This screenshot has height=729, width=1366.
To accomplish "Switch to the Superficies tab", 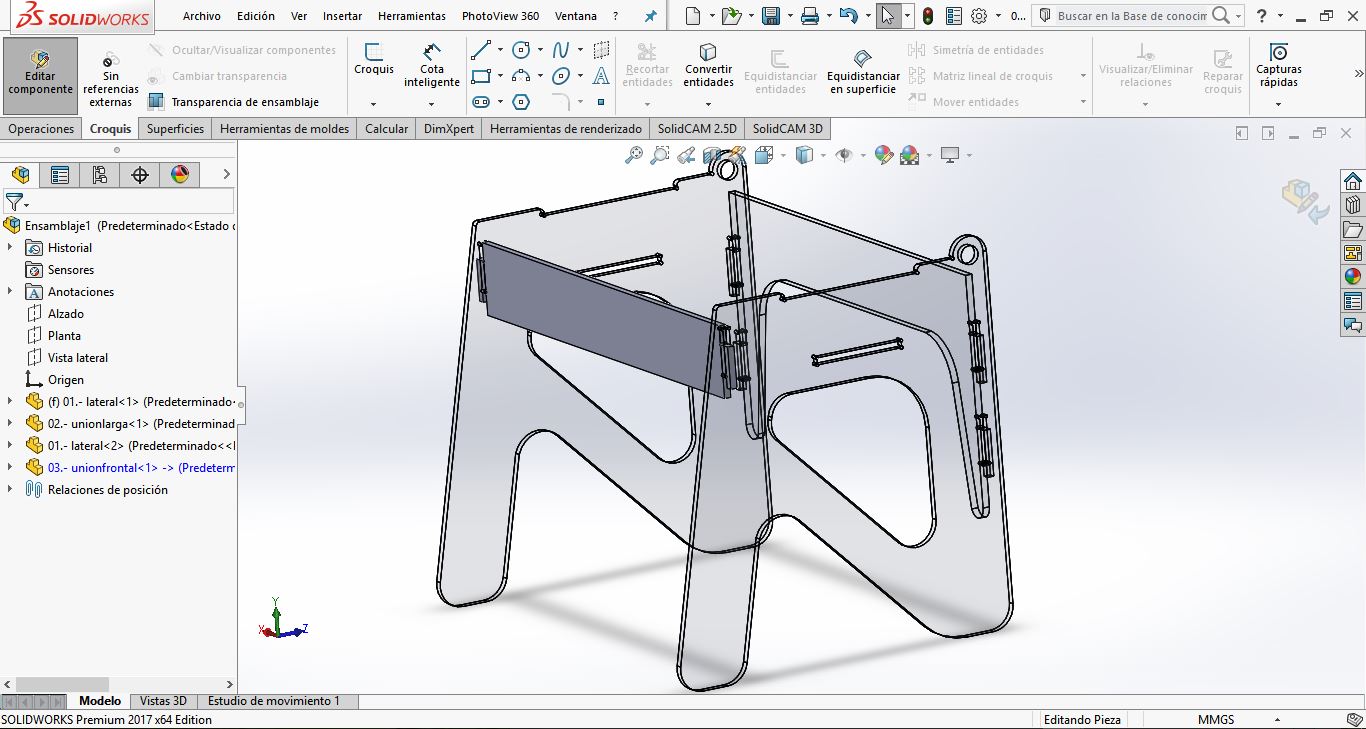I will tap(175, 129).
